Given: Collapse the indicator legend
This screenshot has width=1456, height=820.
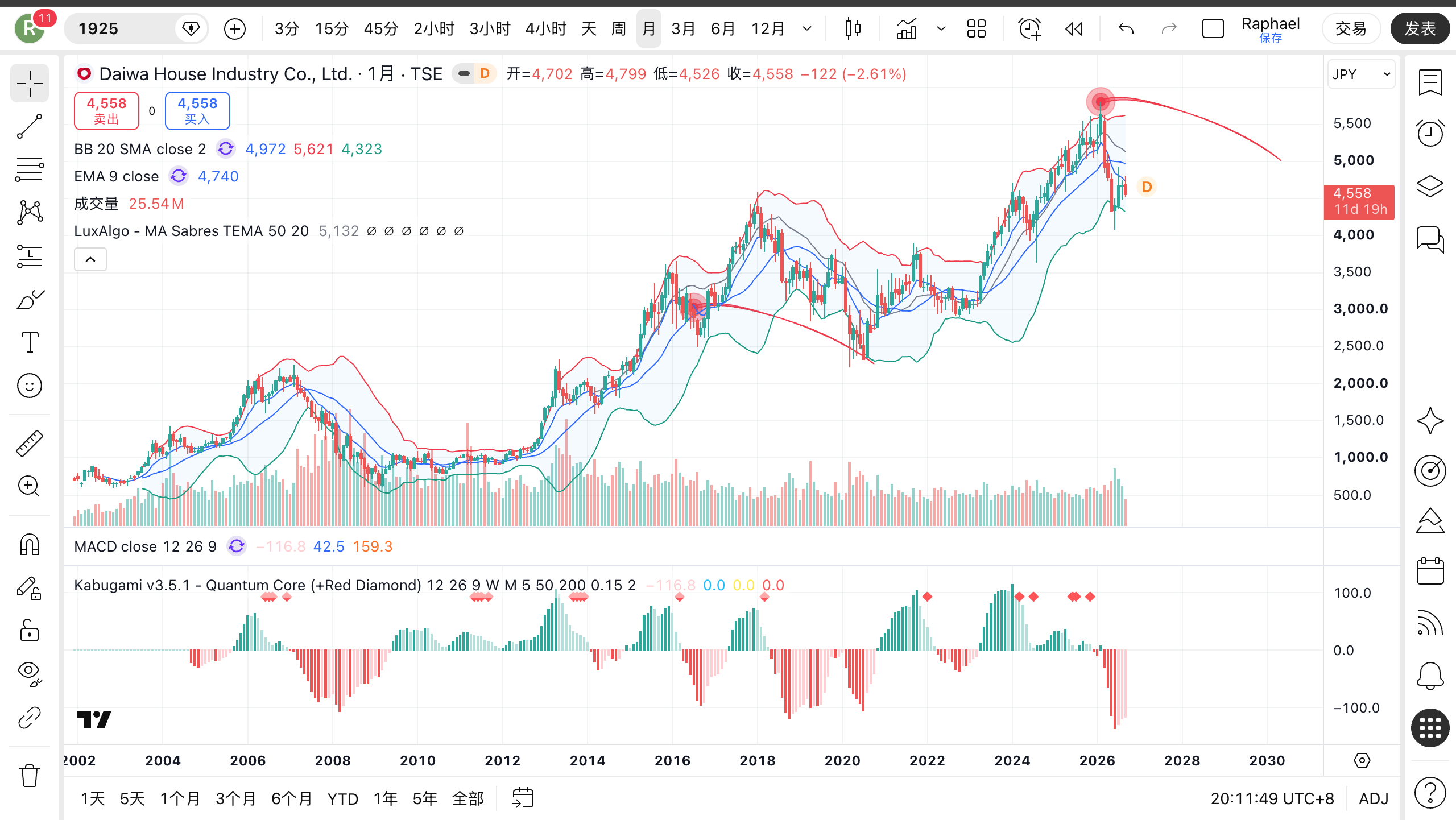Looking at the screenshot, I should 90,260.
